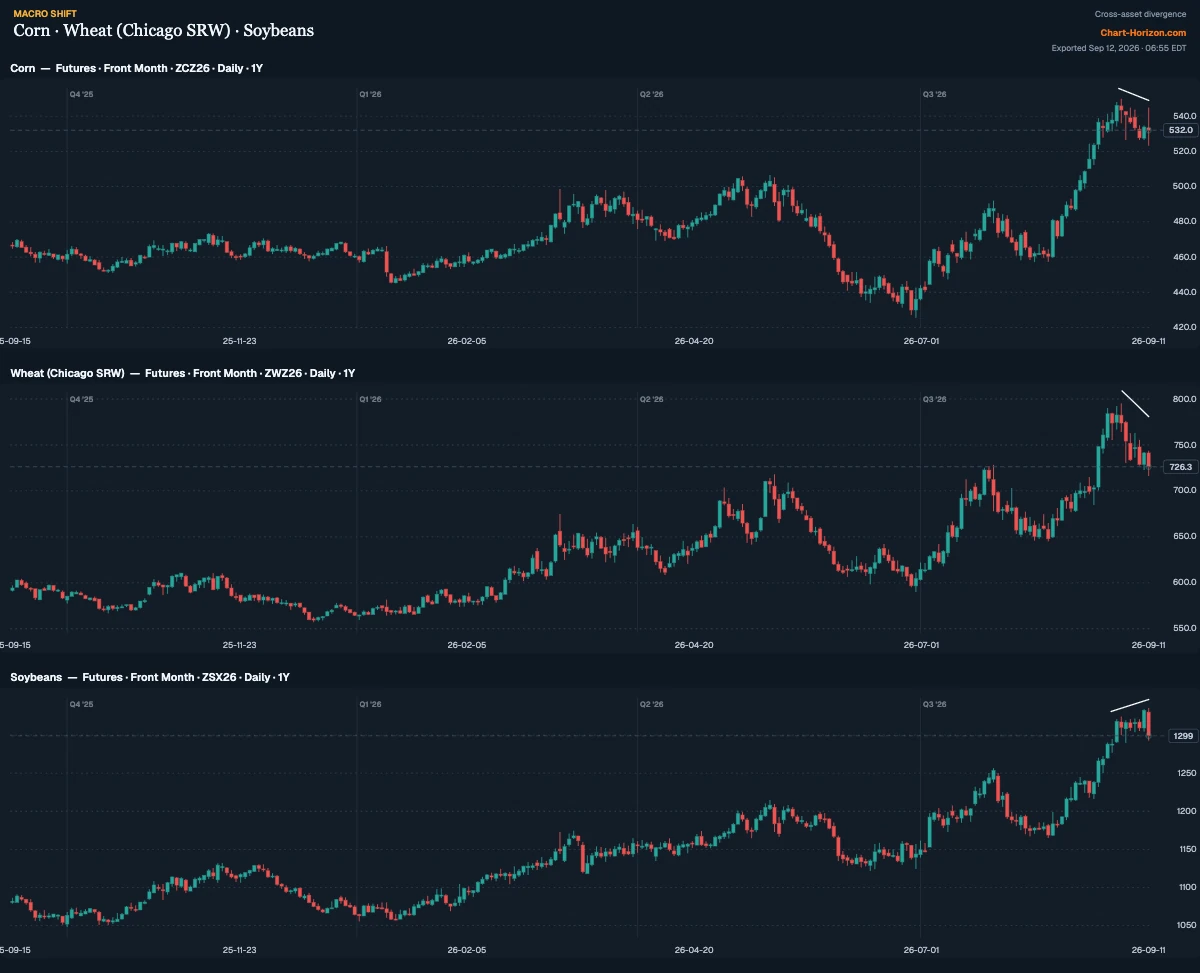Click the 800.0 price label on Wheat axis

coord(1185,399)
